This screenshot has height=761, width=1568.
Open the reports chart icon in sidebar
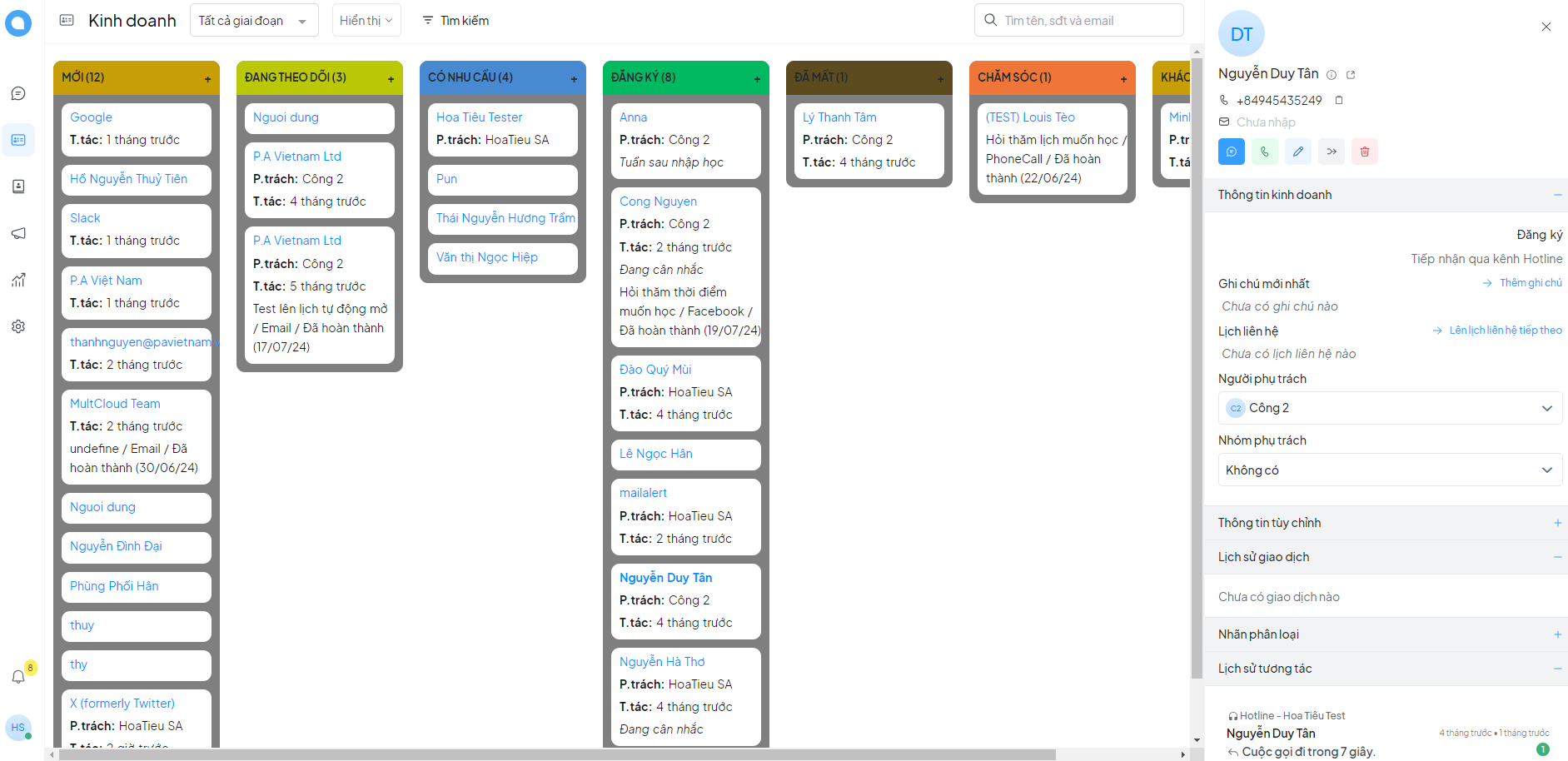click(18, 280)
